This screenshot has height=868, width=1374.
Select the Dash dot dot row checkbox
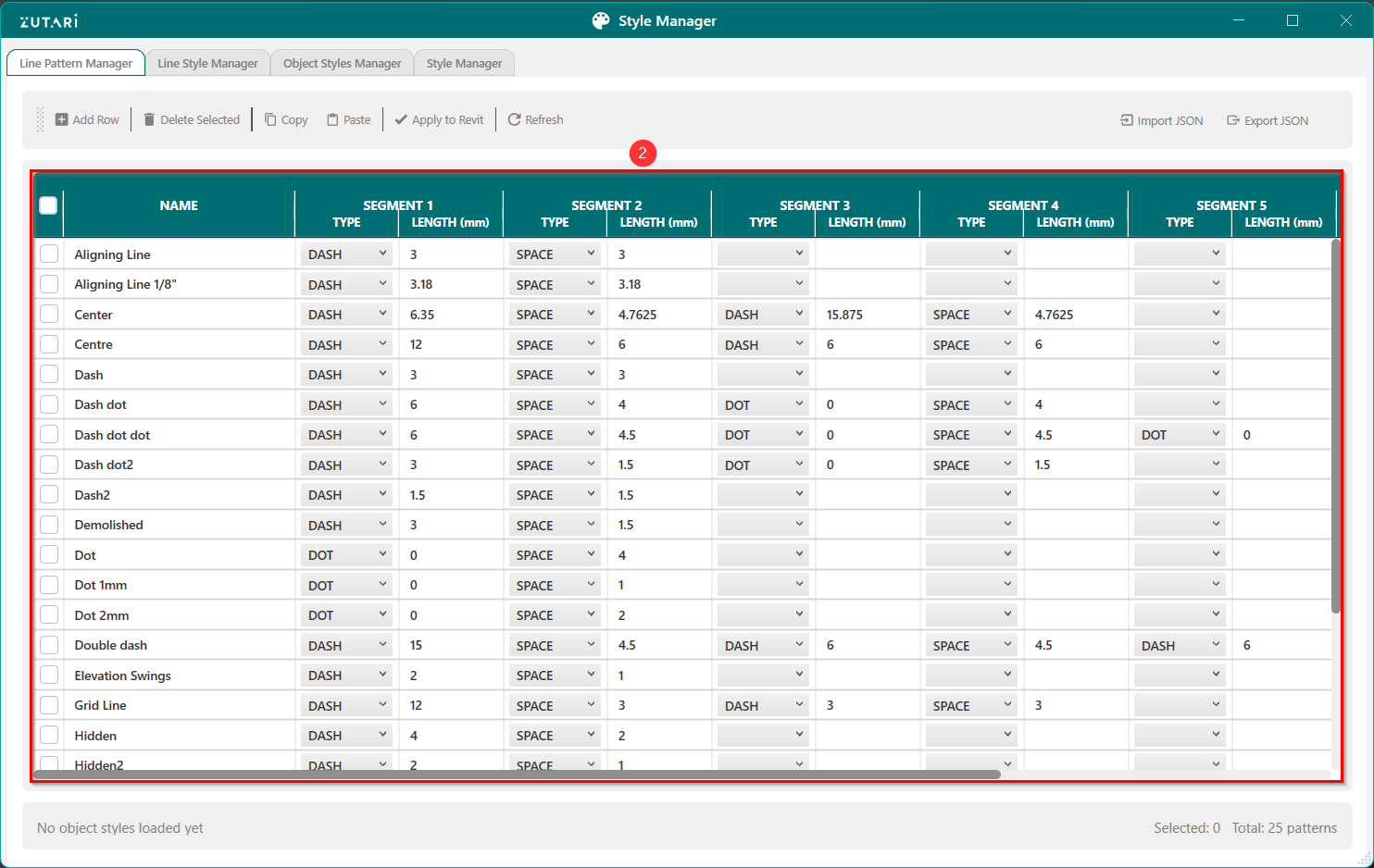(x=49, y=435)
